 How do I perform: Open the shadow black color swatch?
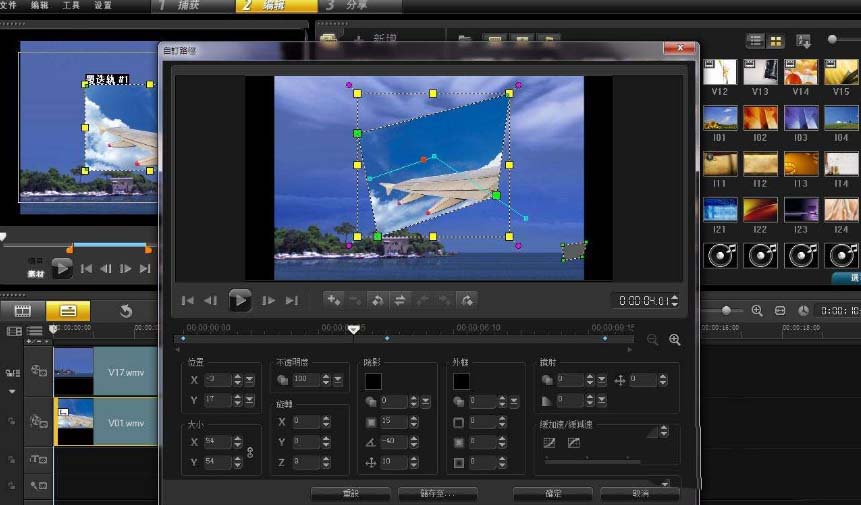tap(373, 381)
